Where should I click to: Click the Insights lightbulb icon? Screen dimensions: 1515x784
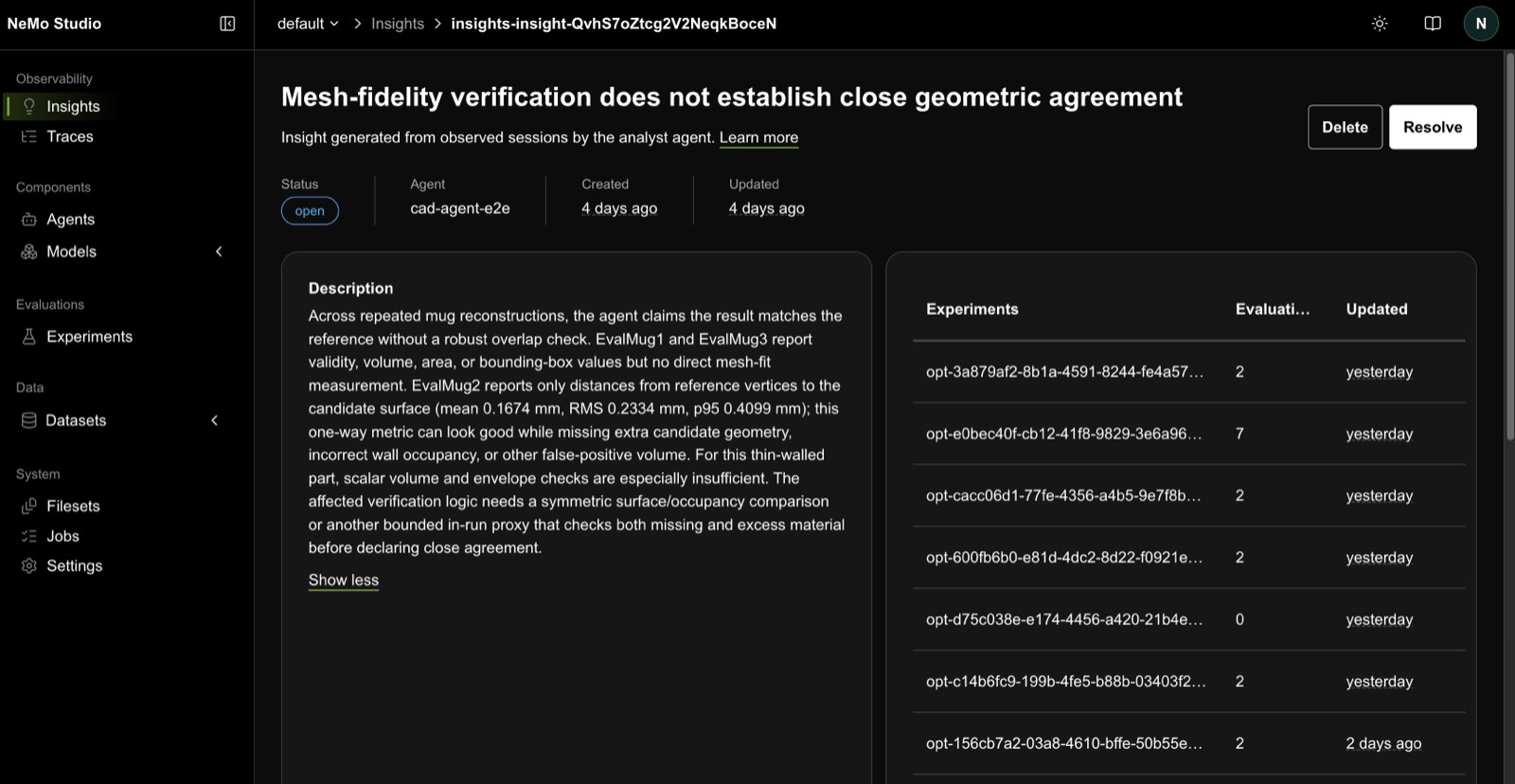[x=29, y=106]
